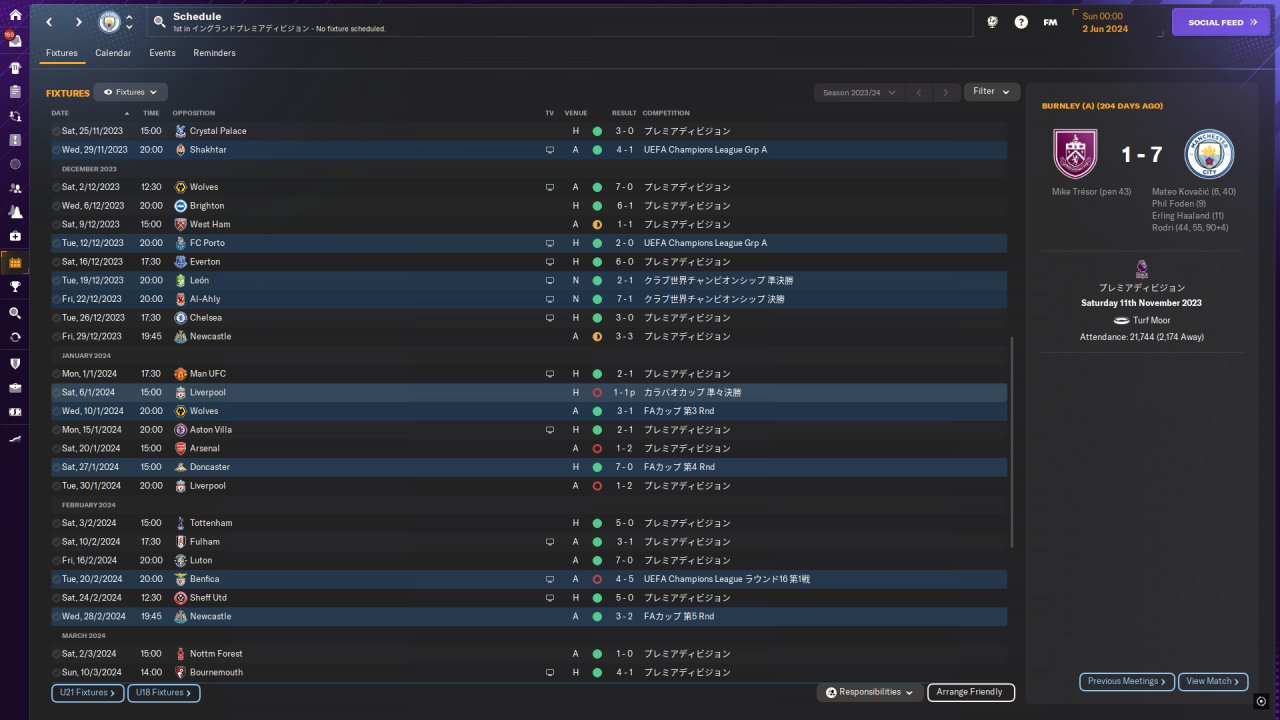Click the Manchester City badge in top bar
The image size is (1280, 720).
109,22
